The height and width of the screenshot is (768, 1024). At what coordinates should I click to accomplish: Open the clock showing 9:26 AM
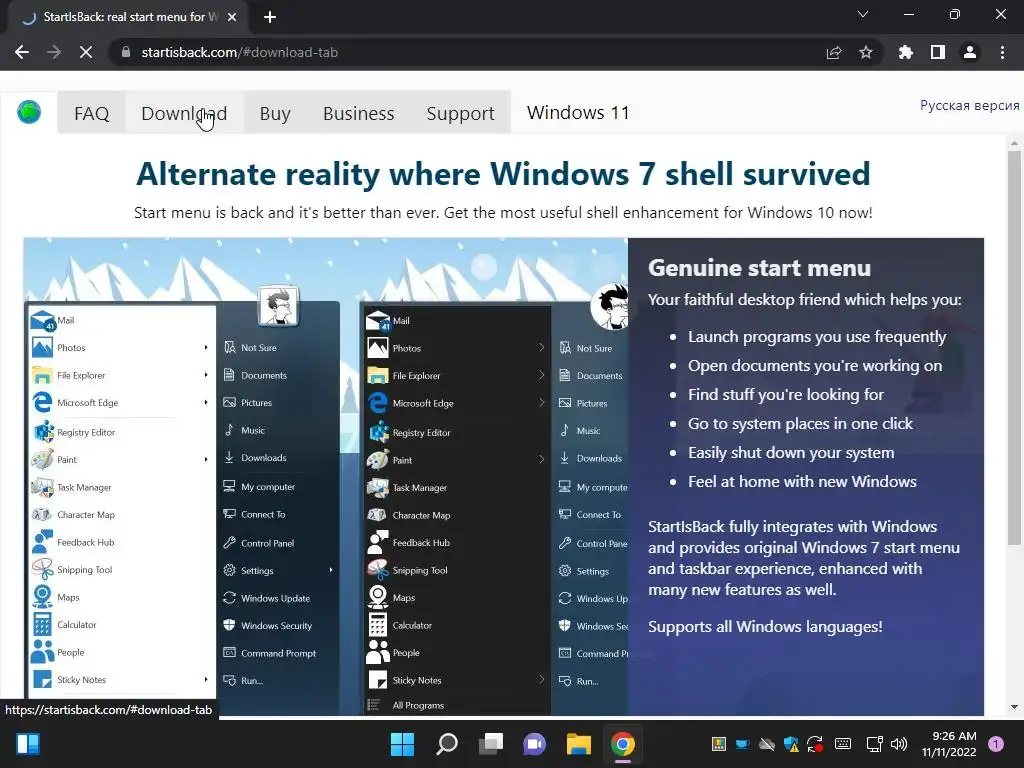click(x=949, y=744)
